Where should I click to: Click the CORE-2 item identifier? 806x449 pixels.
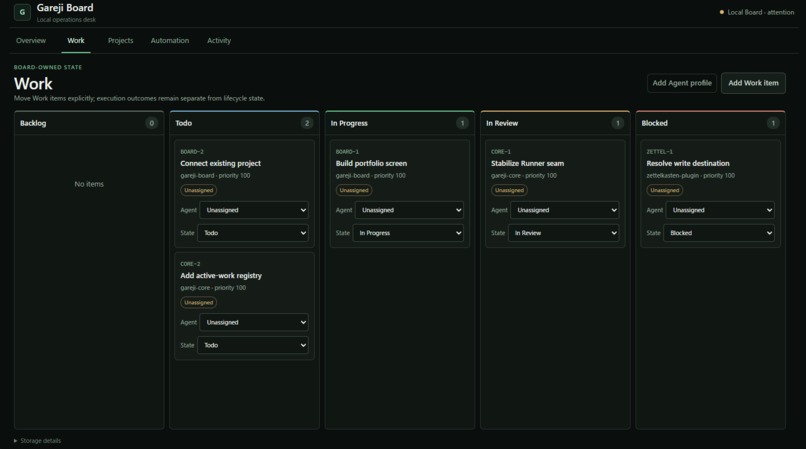point(190,264)
